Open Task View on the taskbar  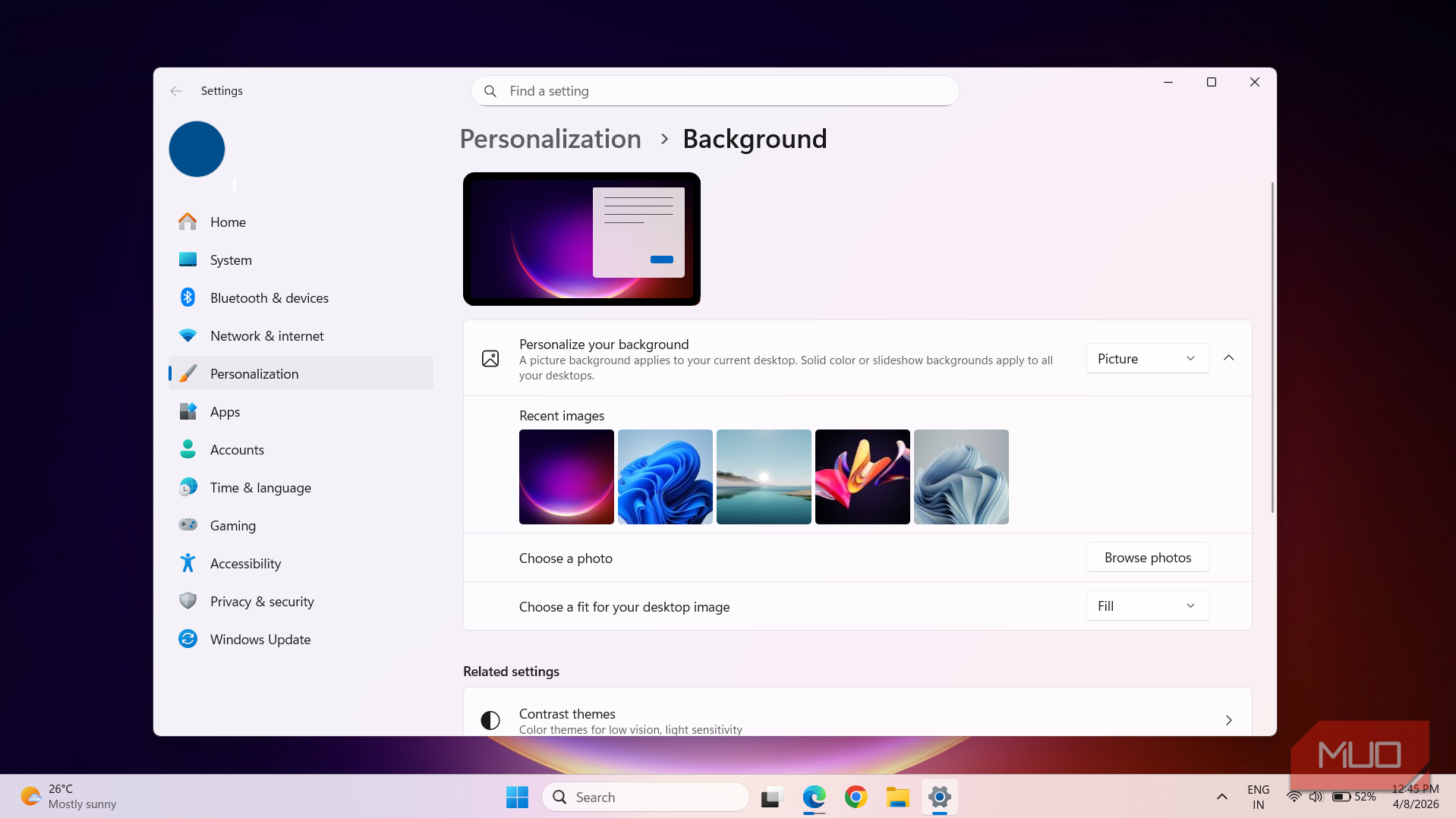[772, 797]
